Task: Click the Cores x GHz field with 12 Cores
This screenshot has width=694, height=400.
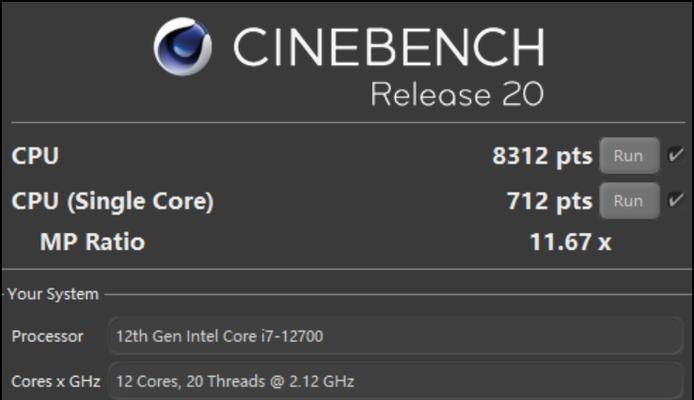Action: 395,381
